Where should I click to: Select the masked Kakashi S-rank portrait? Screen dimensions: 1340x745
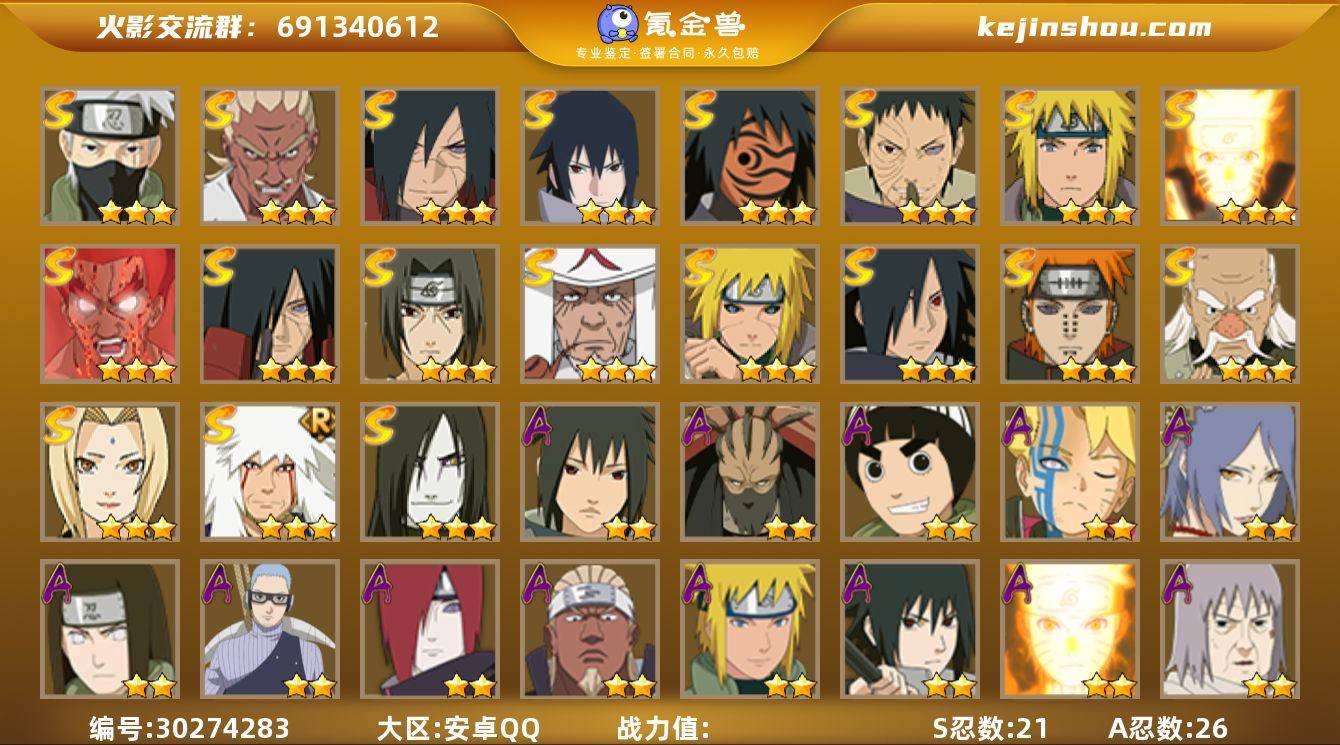coord(110,156)
